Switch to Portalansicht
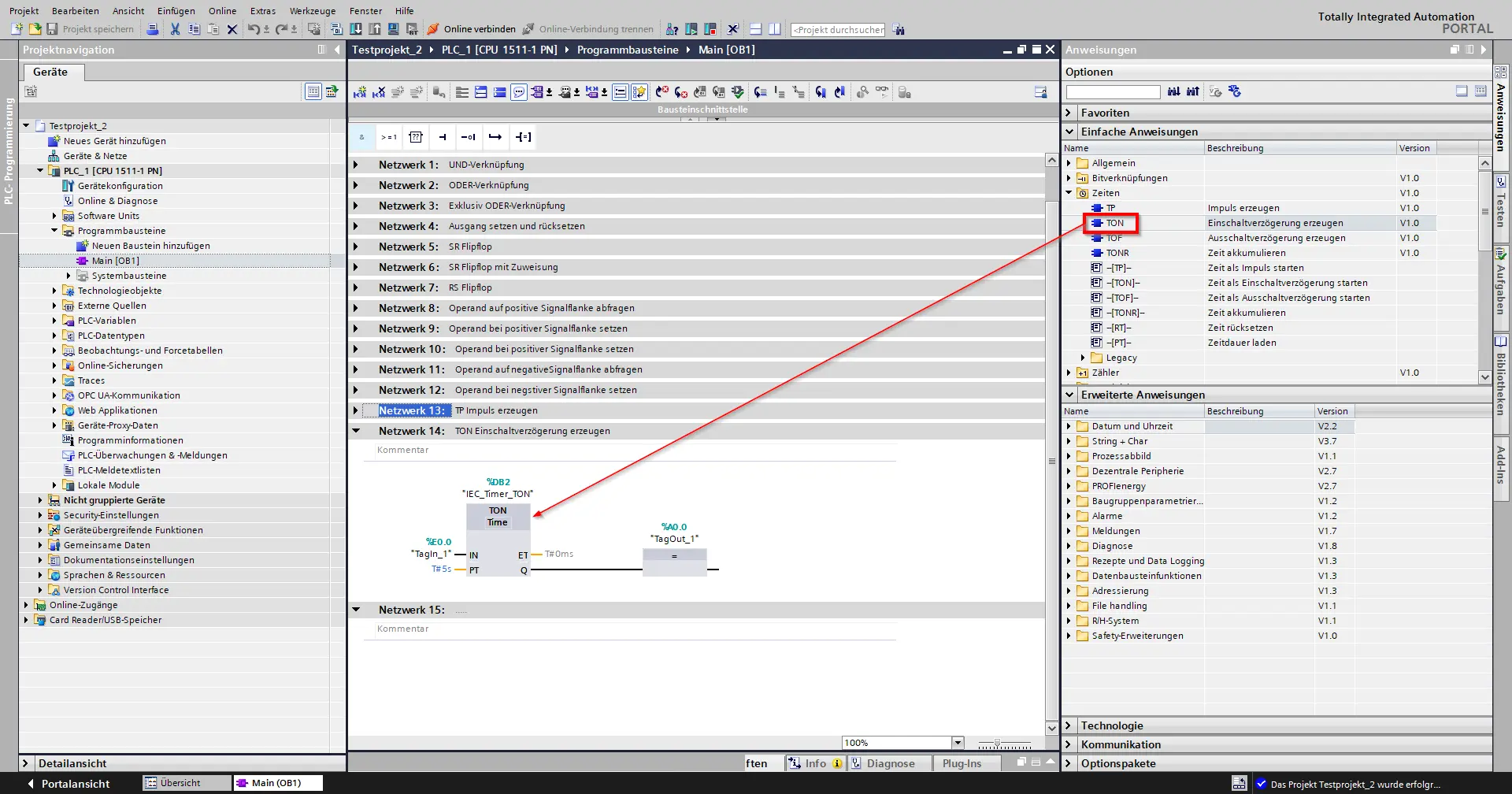Screen dimensions: 1512x794 [69, 784]
